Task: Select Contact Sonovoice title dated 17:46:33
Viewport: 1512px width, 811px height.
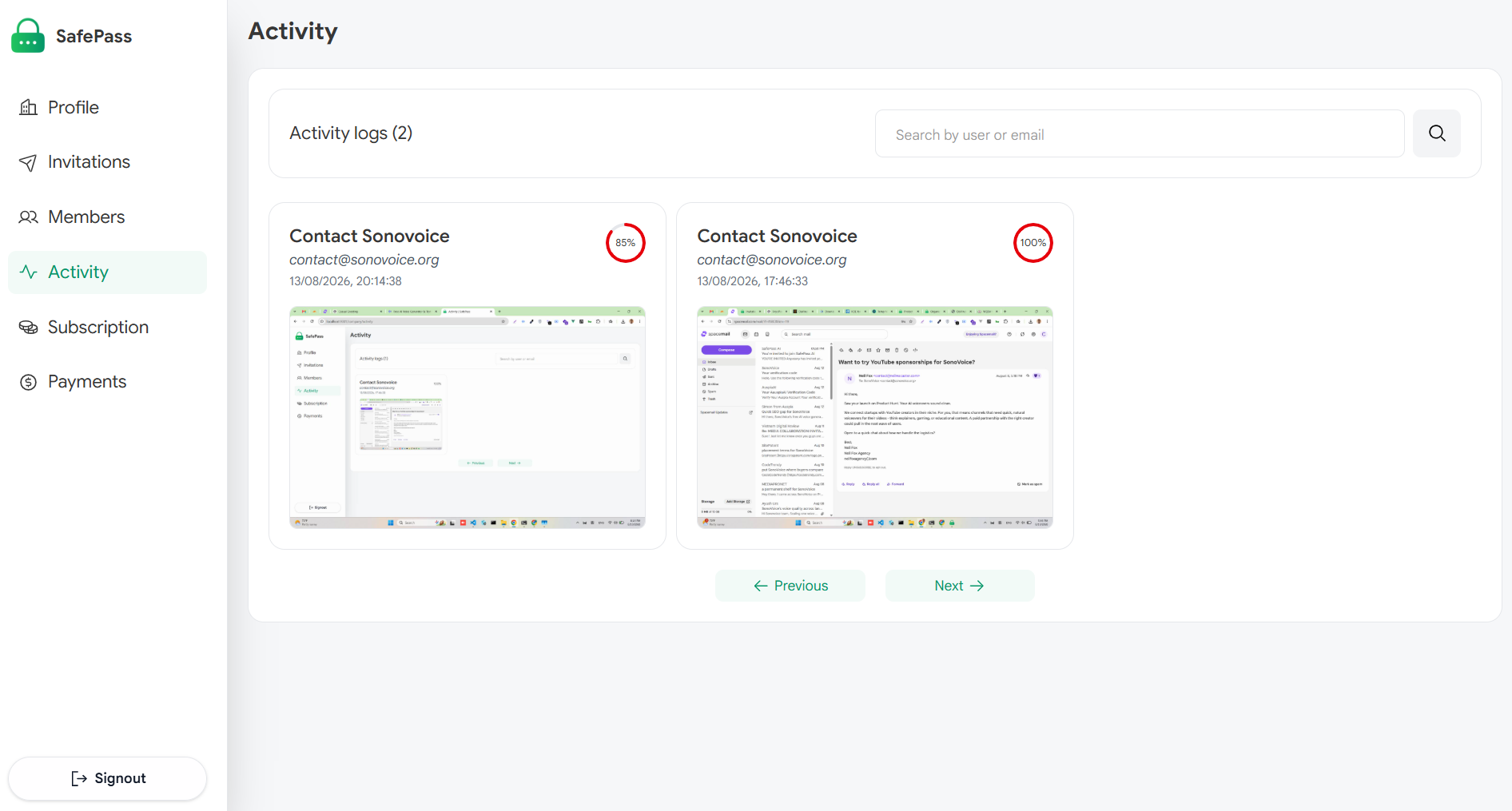Action: [x=777, y=237]
